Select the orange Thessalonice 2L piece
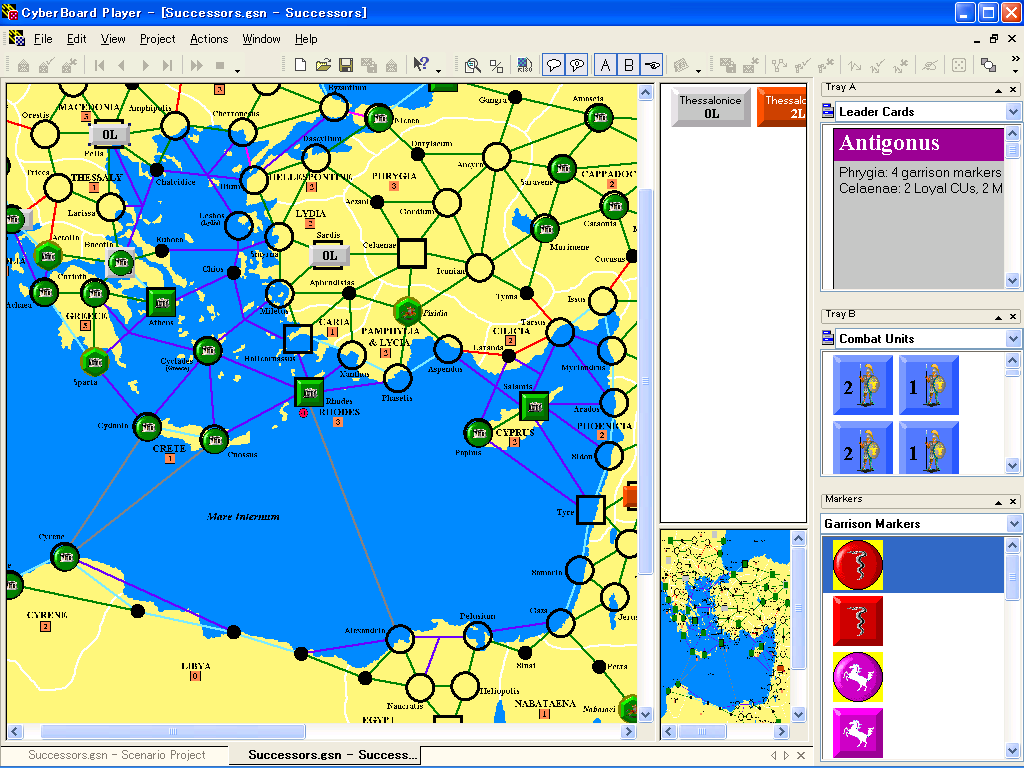Viewport: 1024px width, 768px height. pyautogui.click(x=782, y=107)
